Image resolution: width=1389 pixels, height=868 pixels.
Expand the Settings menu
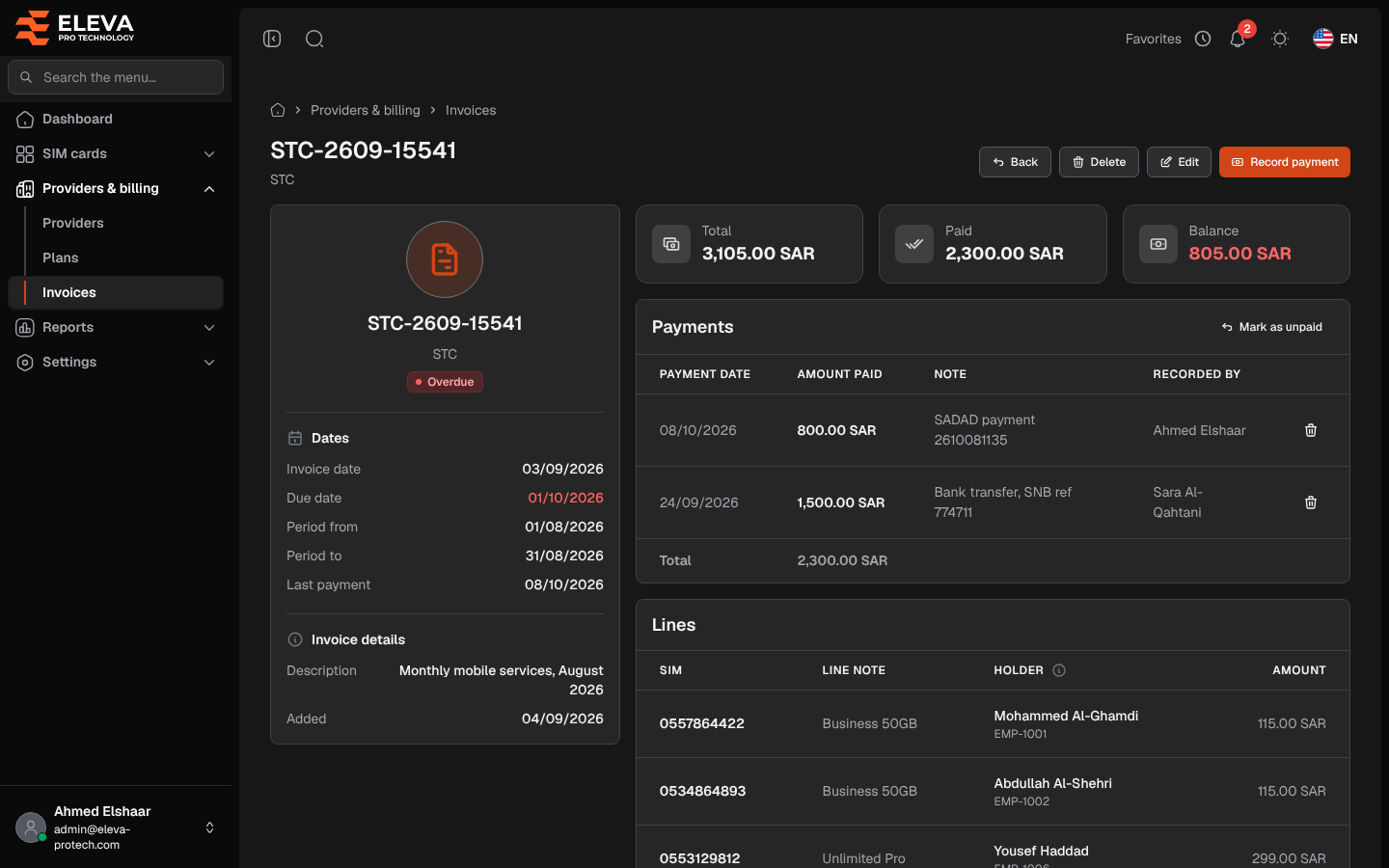[x=116, y=362]
